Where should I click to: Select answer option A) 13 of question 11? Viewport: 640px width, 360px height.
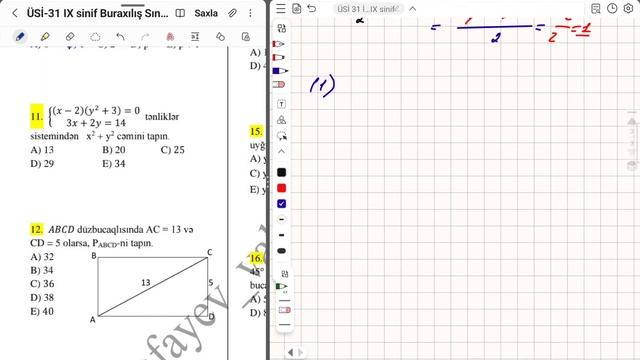[42, 150]
